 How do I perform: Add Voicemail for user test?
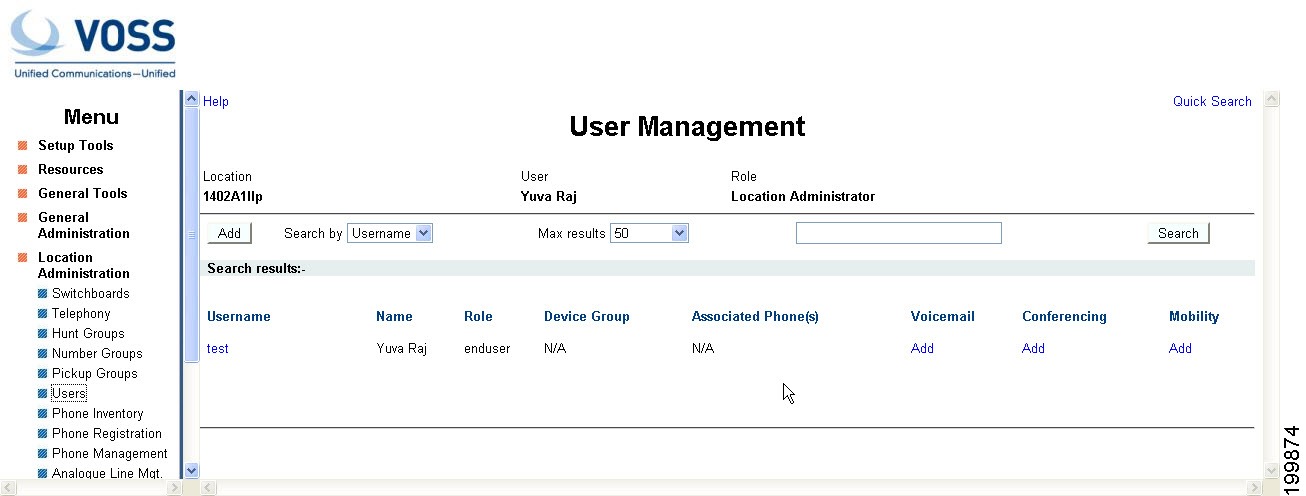point(922,349)
